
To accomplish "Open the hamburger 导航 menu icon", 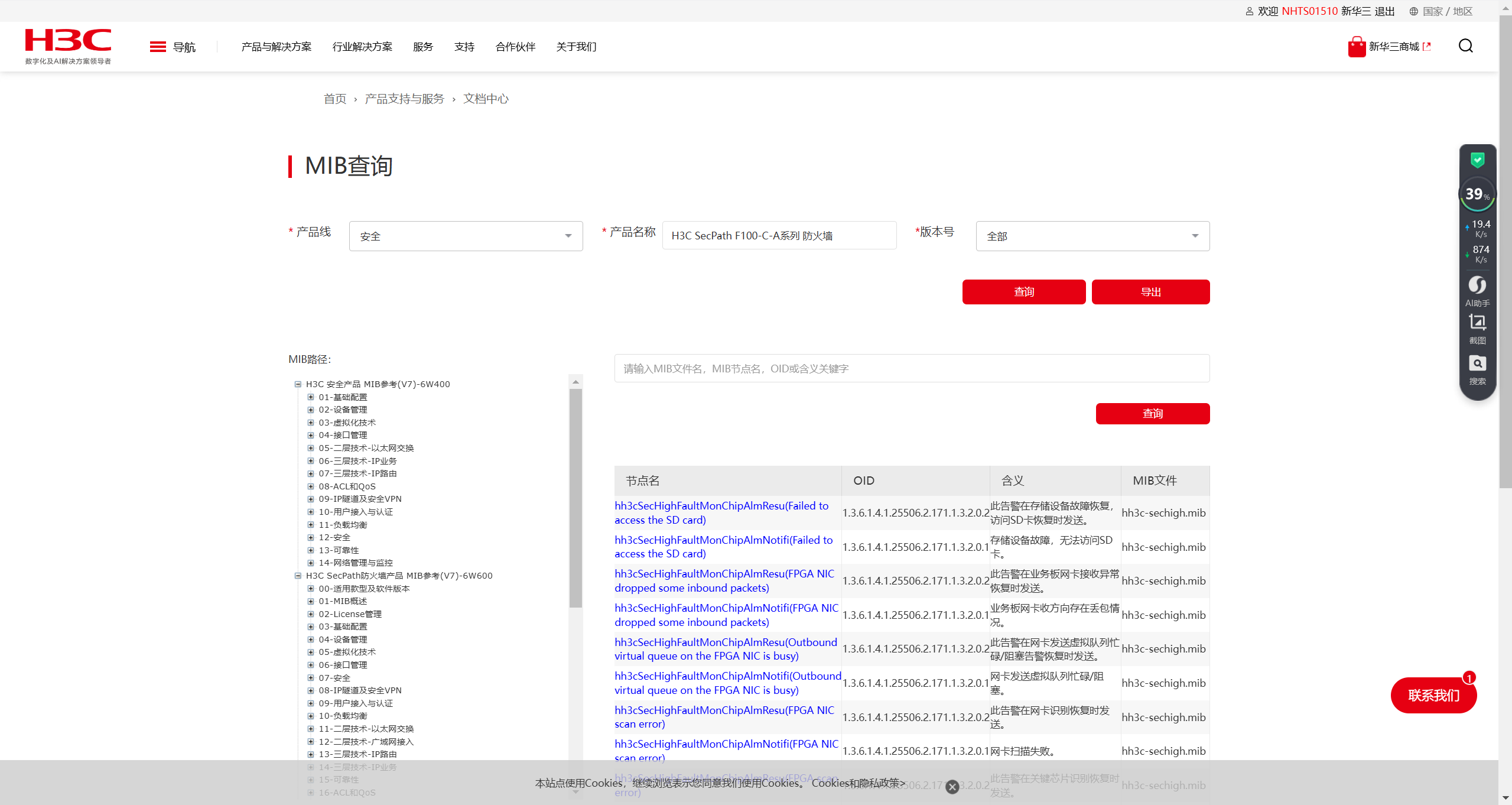I will [x=158, y=47].
